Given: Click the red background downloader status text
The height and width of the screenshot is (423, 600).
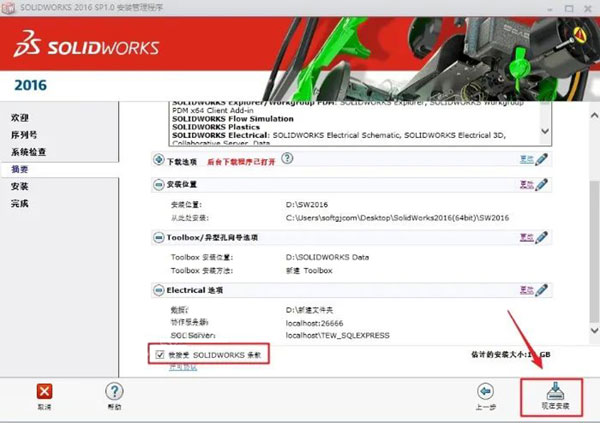Looking at the screenshot, I should pos(241,162).
